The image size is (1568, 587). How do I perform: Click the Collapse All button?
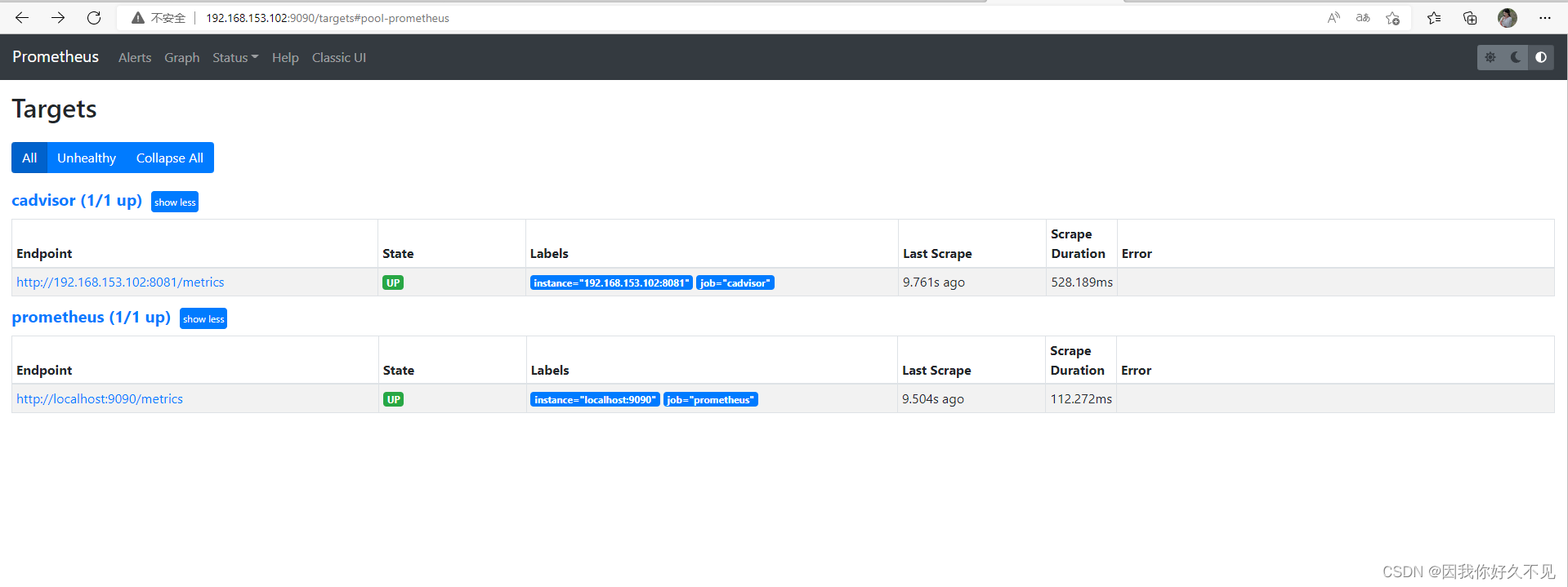point(170,158)
